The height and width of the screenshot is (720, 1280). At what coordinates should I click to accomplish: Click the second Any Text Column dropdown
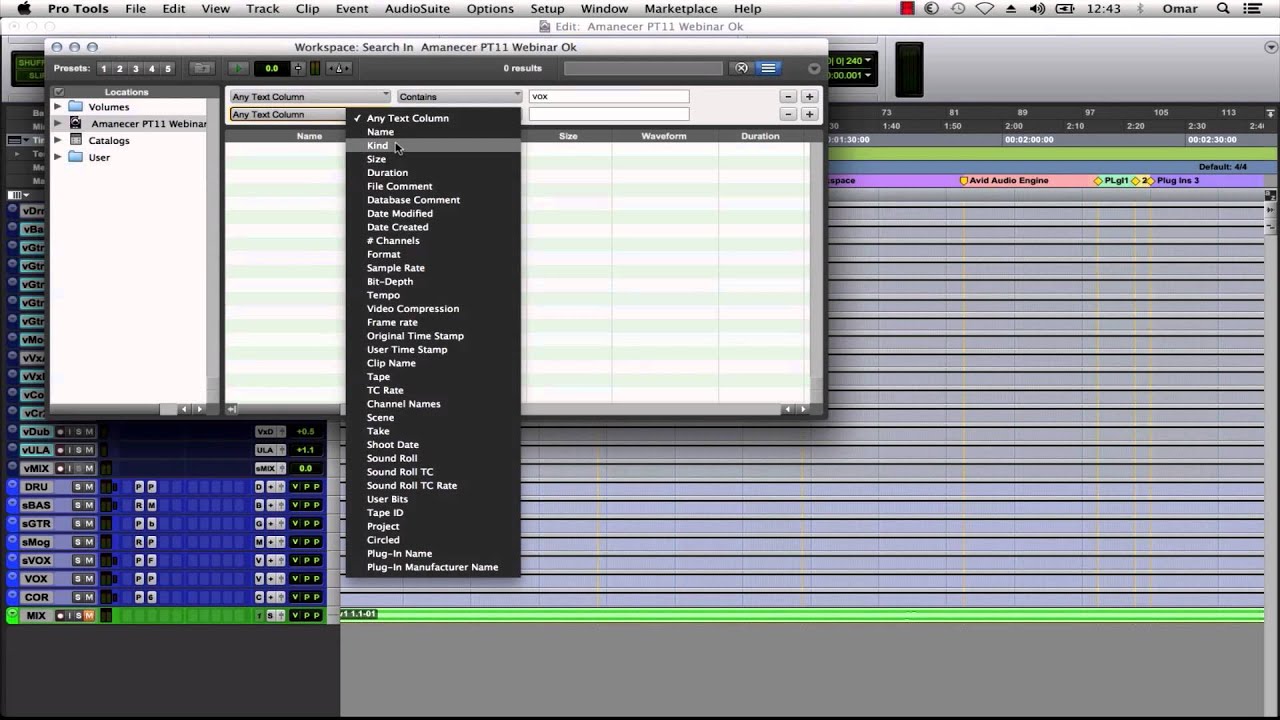(288, 114)
